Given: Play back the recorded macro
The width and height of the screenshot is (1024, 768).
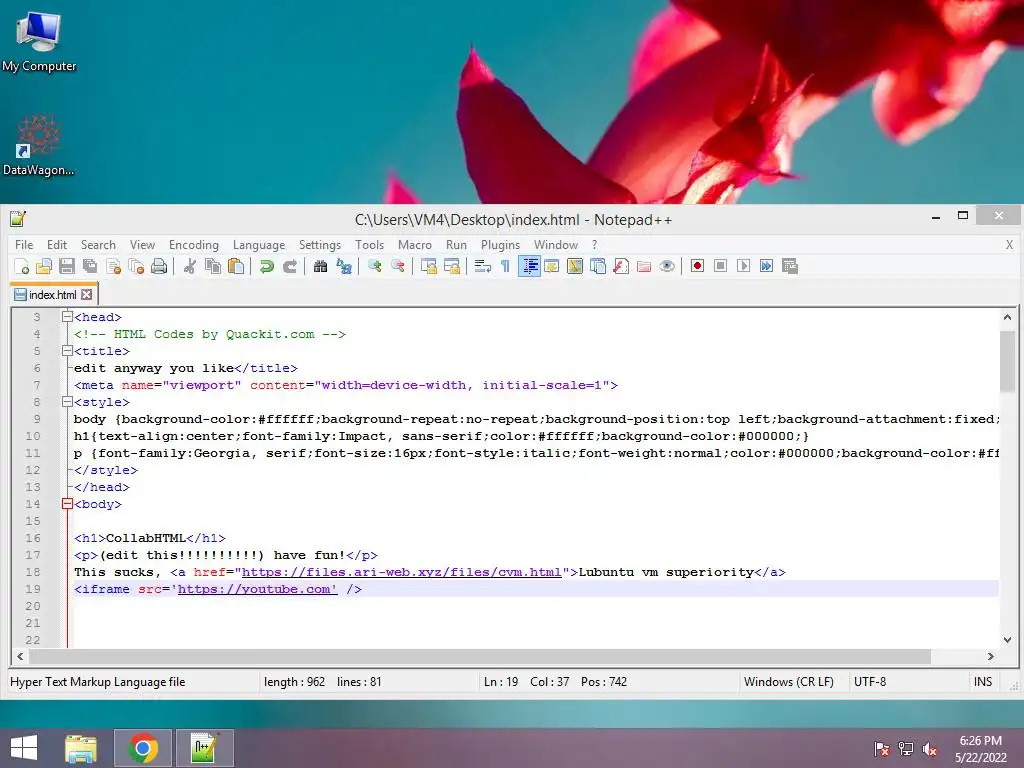Looking at the screenshot, I should pos(743,266).
